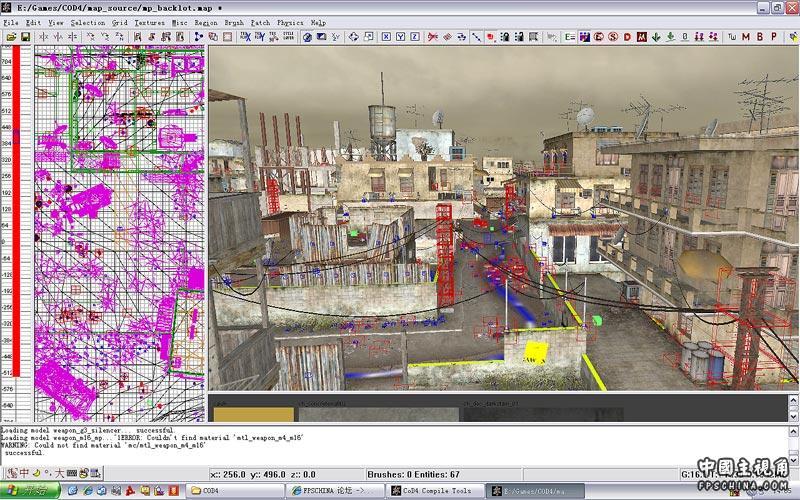Click the plain red M letter beside B
The width and height of the screenshot is (800, 500).
pyautogui.click(x=745, y=37)
